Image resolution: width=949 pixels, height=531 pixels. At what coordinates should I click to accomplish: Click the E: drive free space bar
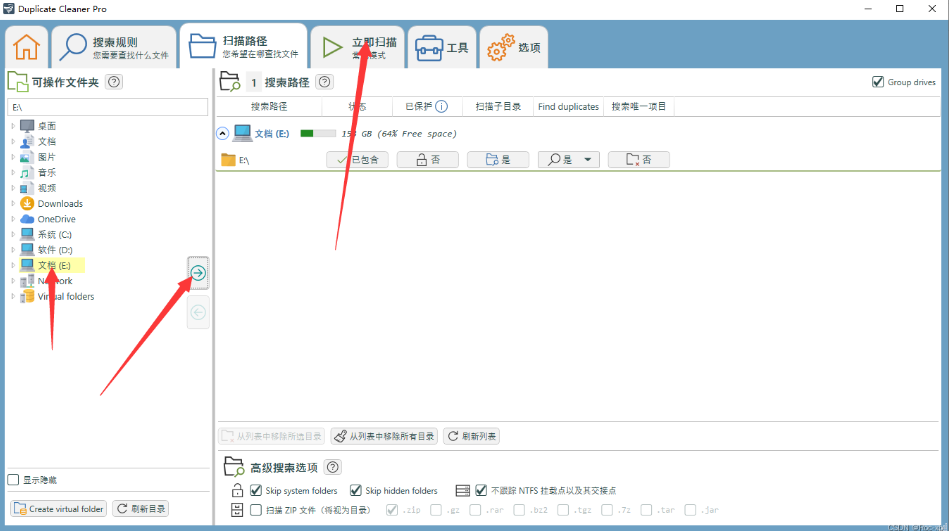(x=319, y=133)
